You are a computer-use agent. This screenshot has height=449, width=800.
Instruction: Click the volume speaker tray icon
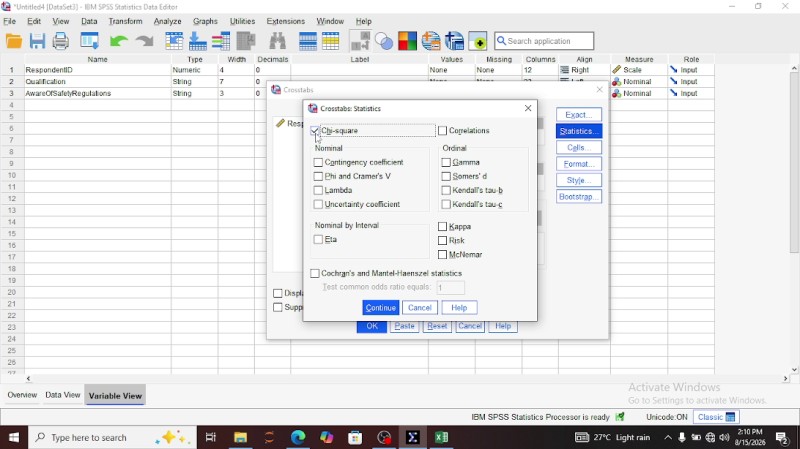[x=724, y=437]
